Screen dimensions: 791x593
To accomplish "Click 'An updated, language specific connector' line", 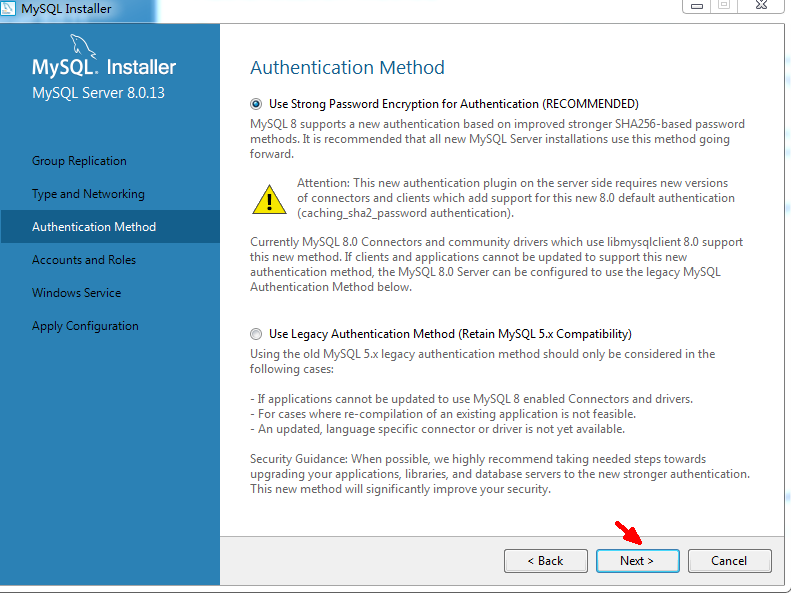I will click(437, 429).
